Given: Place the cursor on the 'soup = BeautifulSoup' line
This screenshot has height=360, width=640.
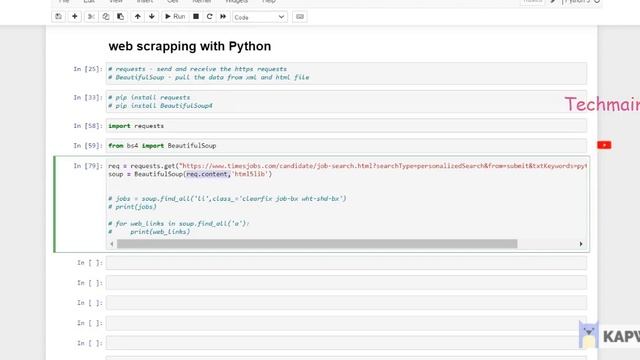Looking at the screenshot, I should point(190,174).
